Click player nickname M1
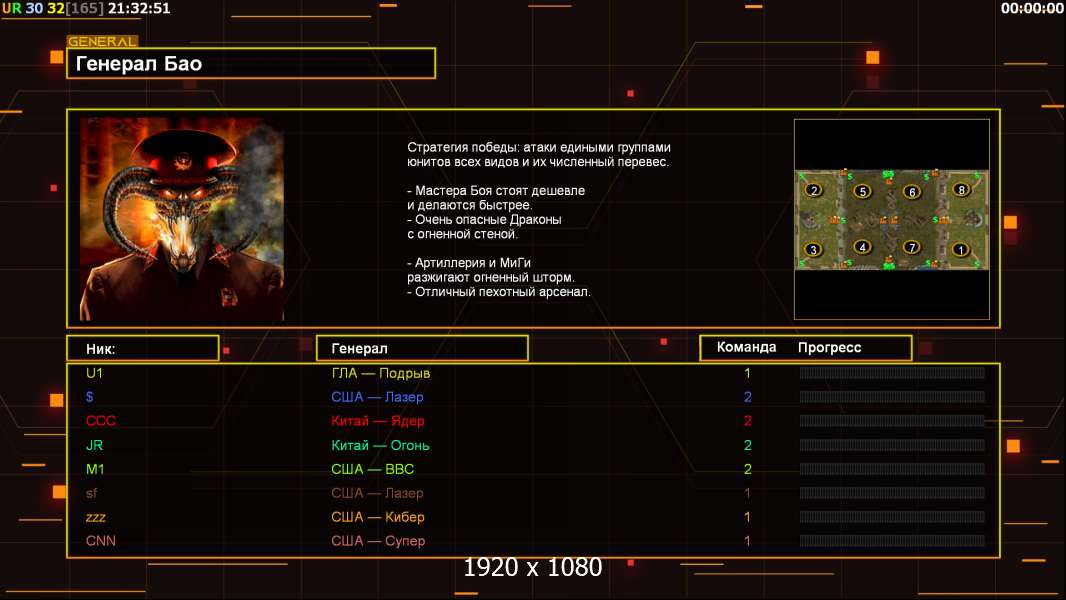 pos(95,469)
